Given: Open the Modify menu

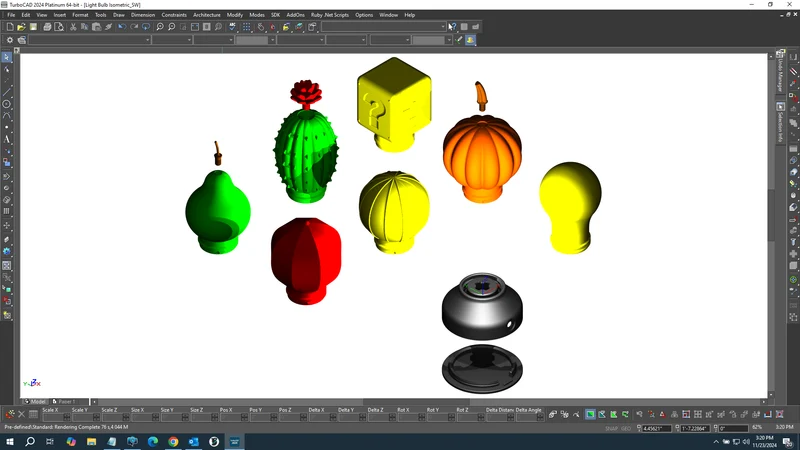Looking at the screenshot, I should [x=235, y=15].
